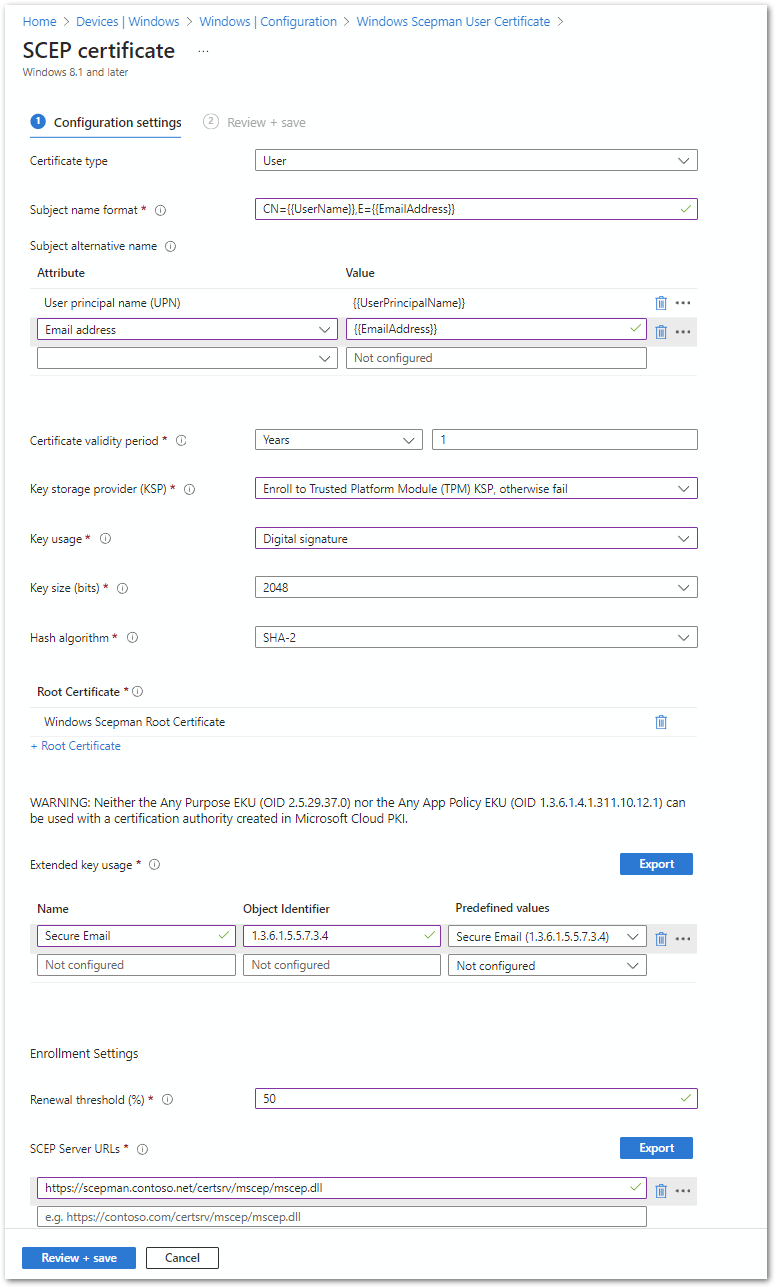Delete the User principal name SAN row
Image resolution: width=776 pixels, height=1288 pixels.
tap(660, 303)
